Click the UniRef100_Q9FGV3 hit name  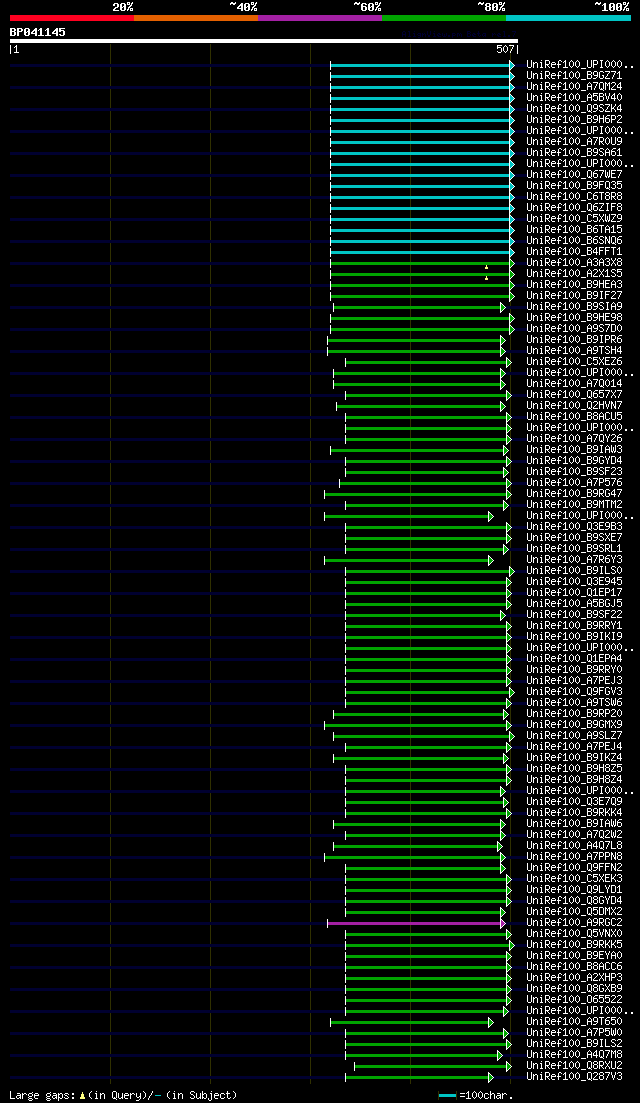574,691
